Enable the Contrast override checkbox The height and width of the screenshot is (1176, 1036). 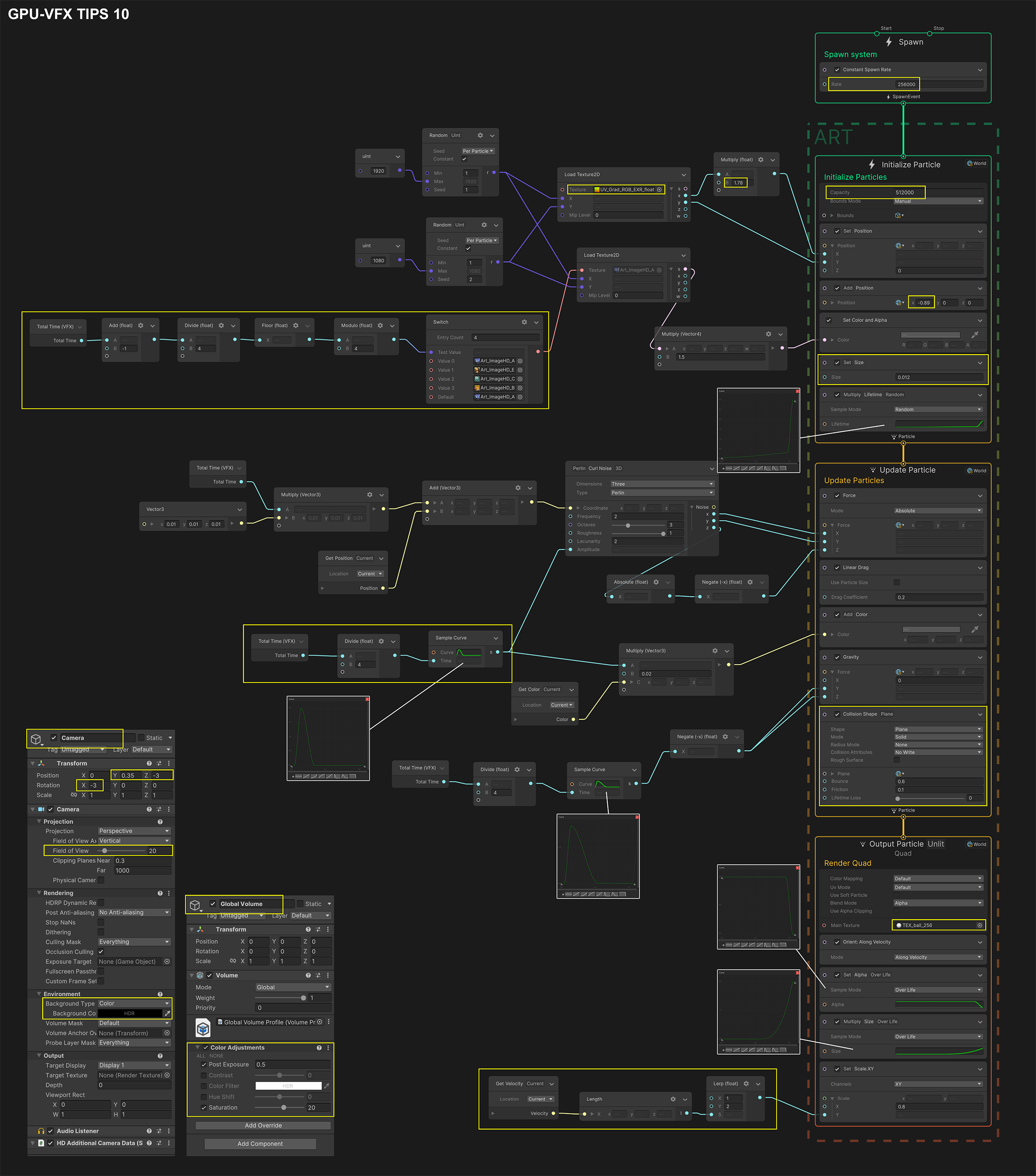[204, 1075]
